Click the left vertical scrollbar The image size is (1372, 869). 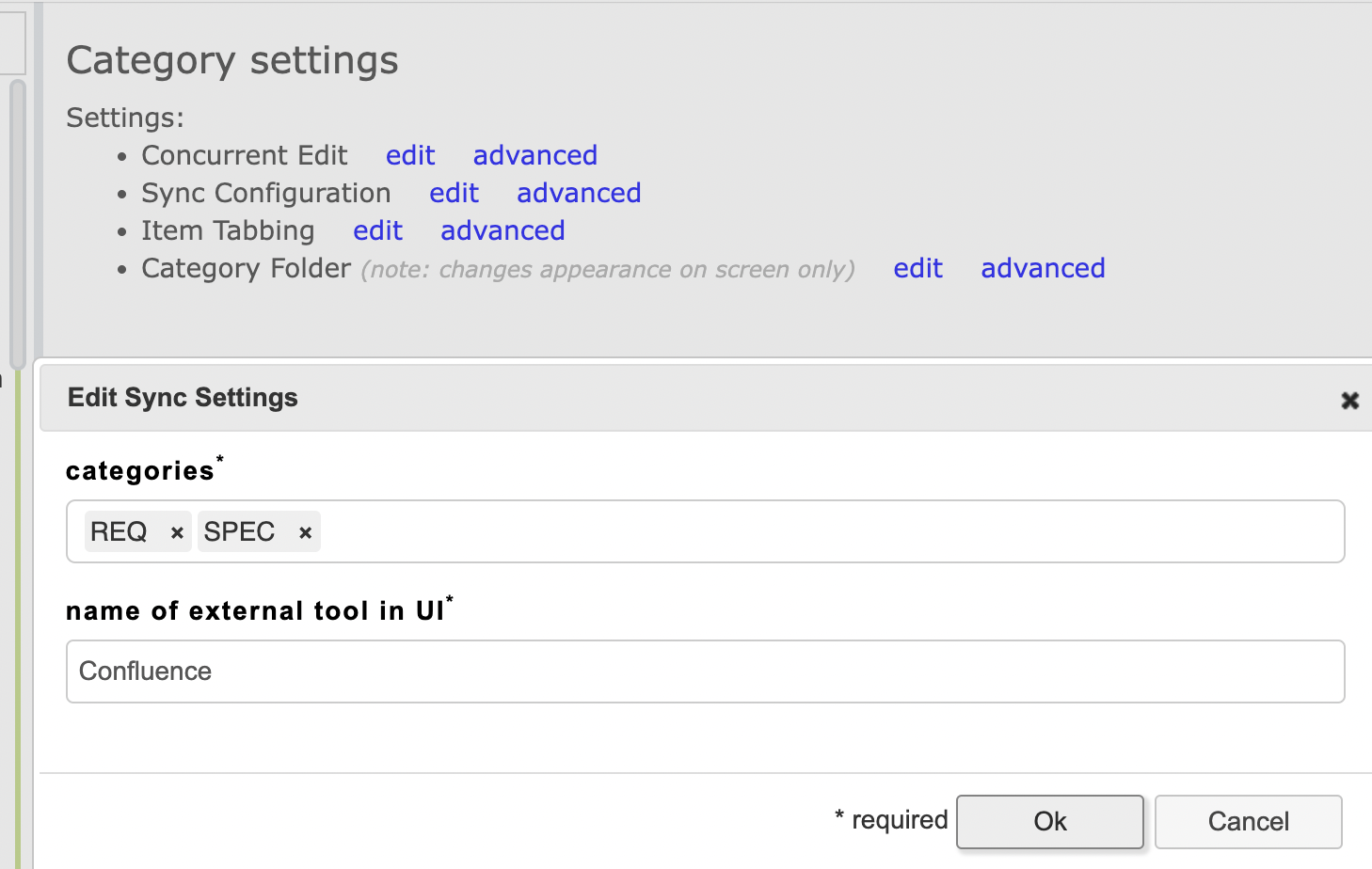click(17, 226)
